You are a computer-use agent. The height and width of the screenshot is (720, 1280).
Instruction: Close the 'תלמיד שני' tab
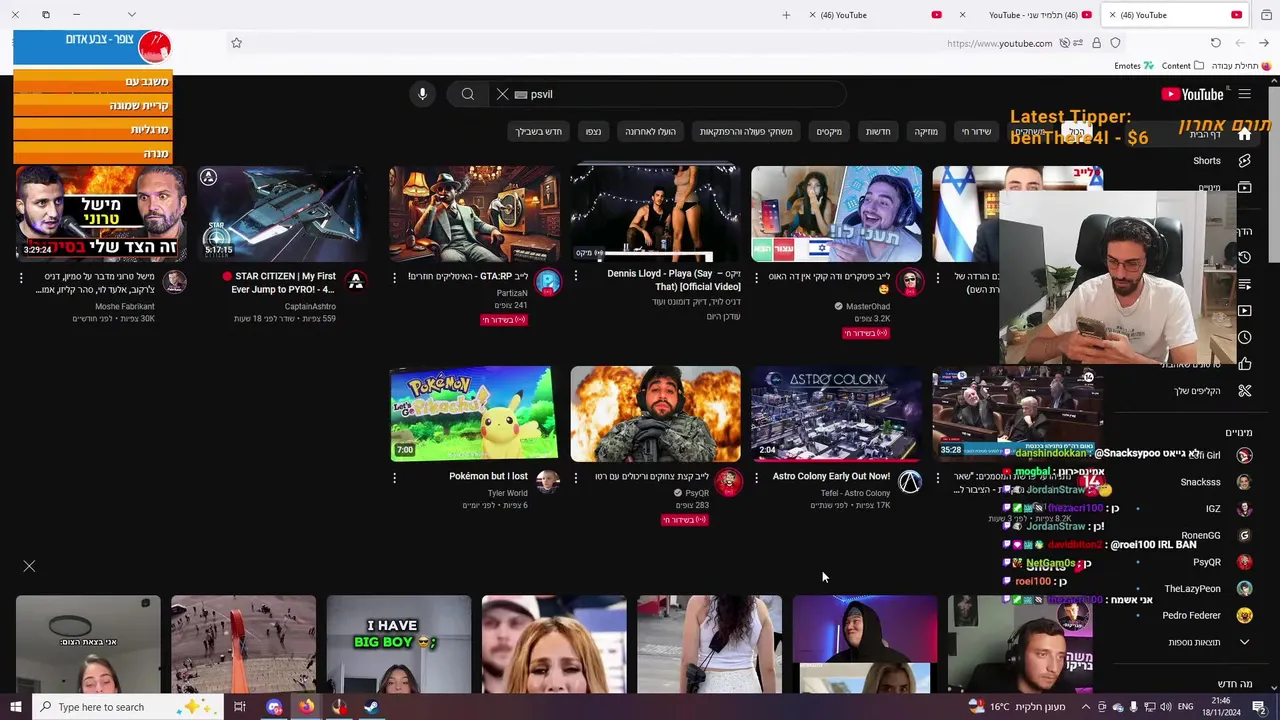tap(962, 15)
